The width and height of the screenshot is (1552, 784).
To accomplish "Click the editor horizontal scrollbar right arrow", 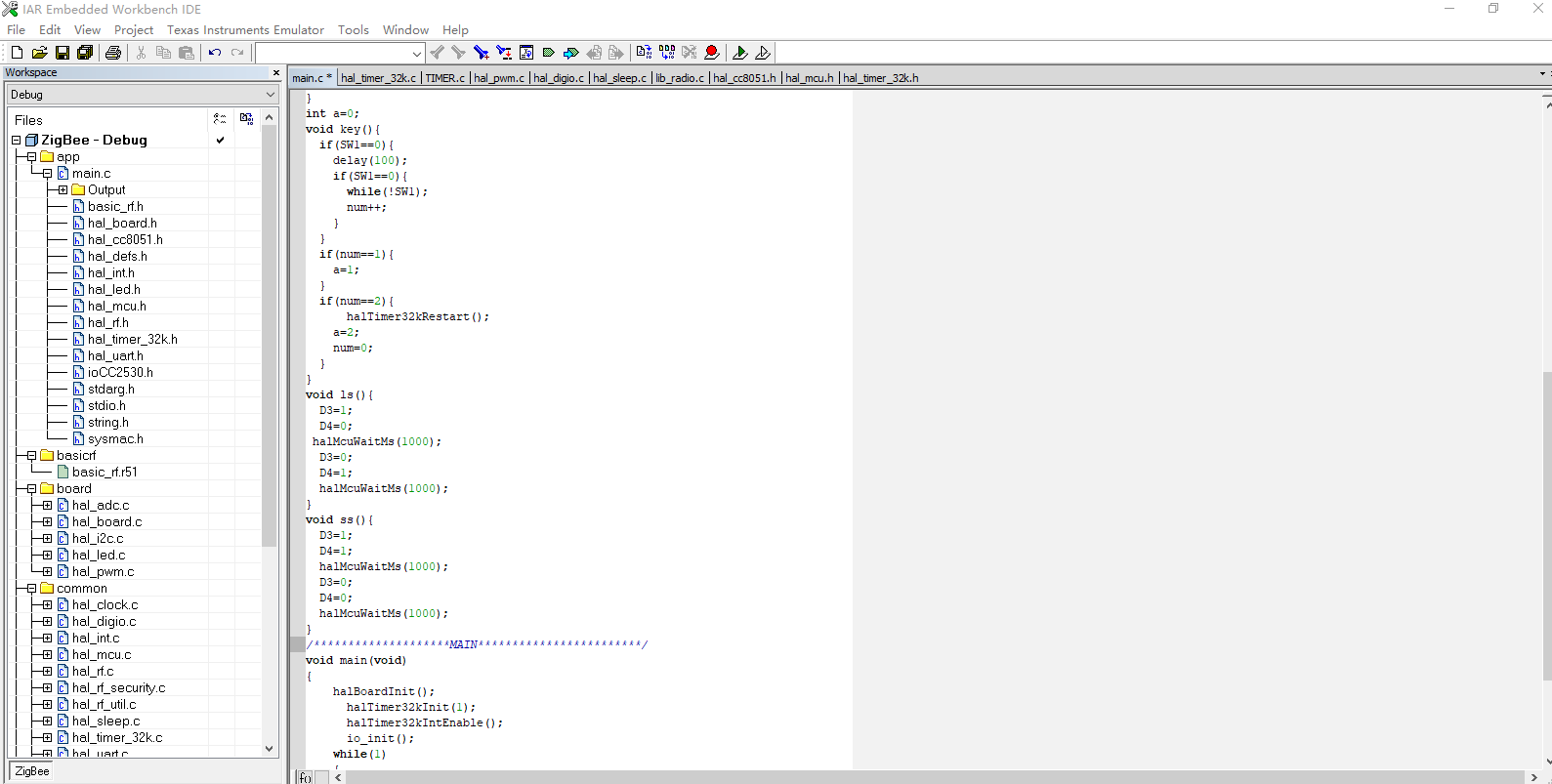I will tap(1534, 777).
